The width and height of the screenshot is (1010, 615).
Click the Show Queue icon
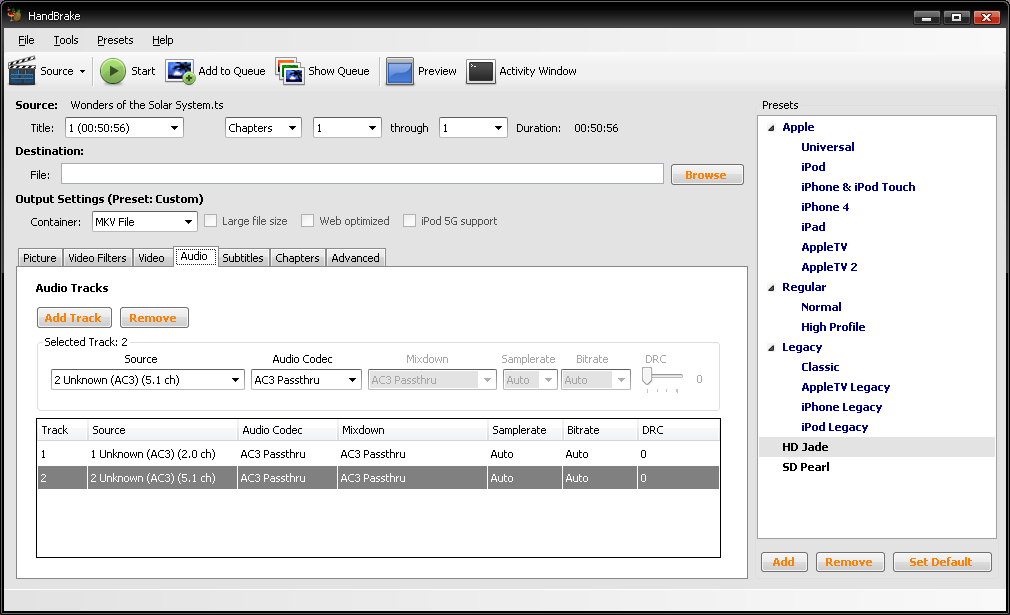click(x=290, y=71)
